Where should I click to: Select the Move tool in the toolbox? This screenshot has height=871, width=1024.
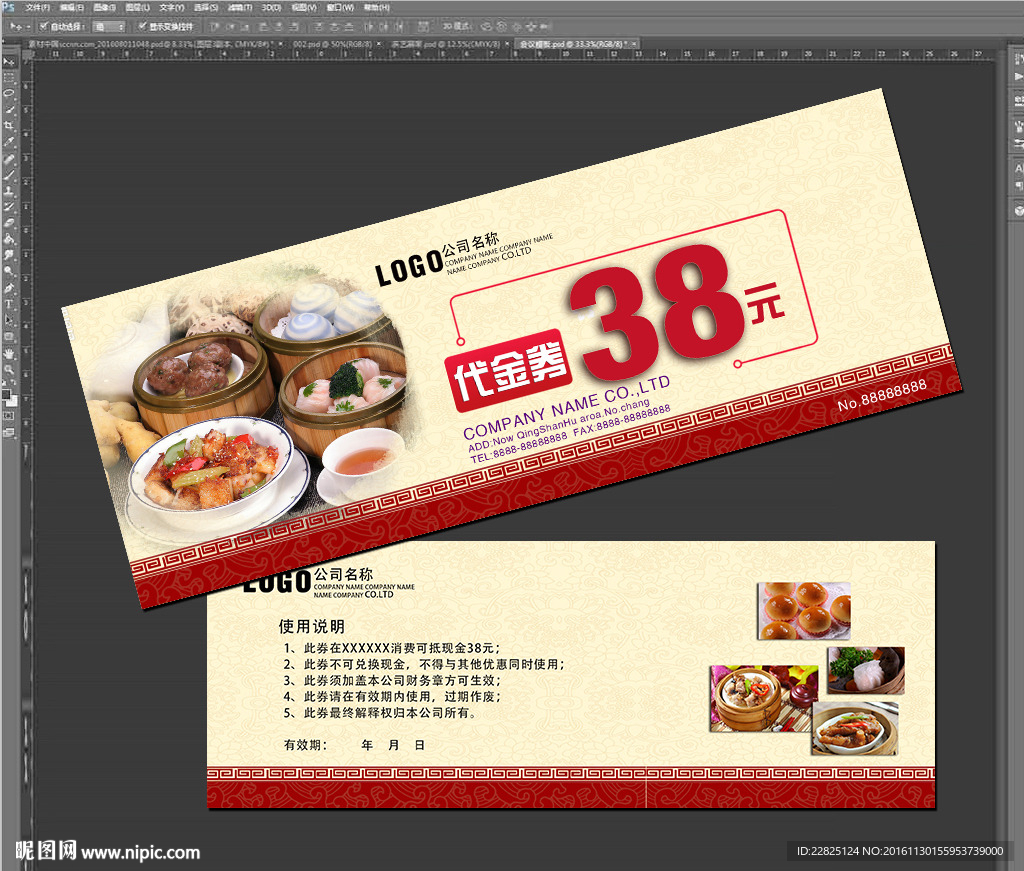pyautogui.click(x=9, y=61)
